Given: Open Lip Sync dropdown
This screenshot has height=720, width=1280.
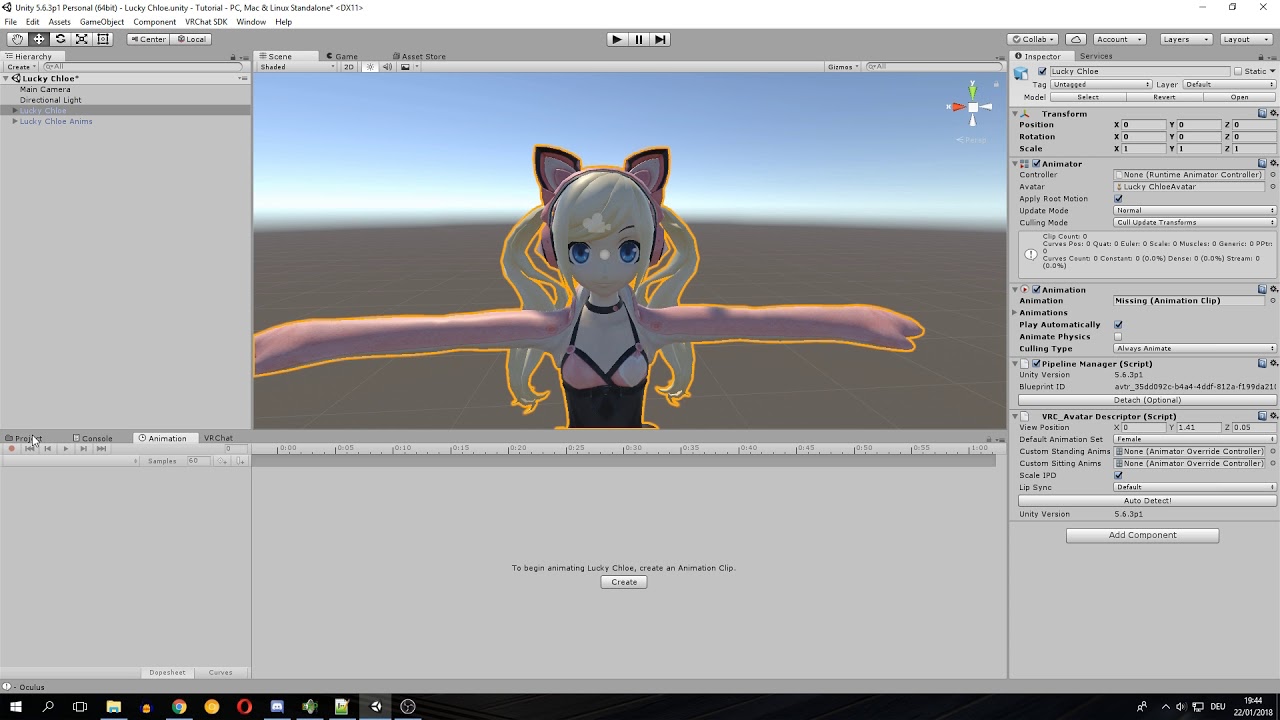Looking at the screenshot, I should pos(1195,487).
